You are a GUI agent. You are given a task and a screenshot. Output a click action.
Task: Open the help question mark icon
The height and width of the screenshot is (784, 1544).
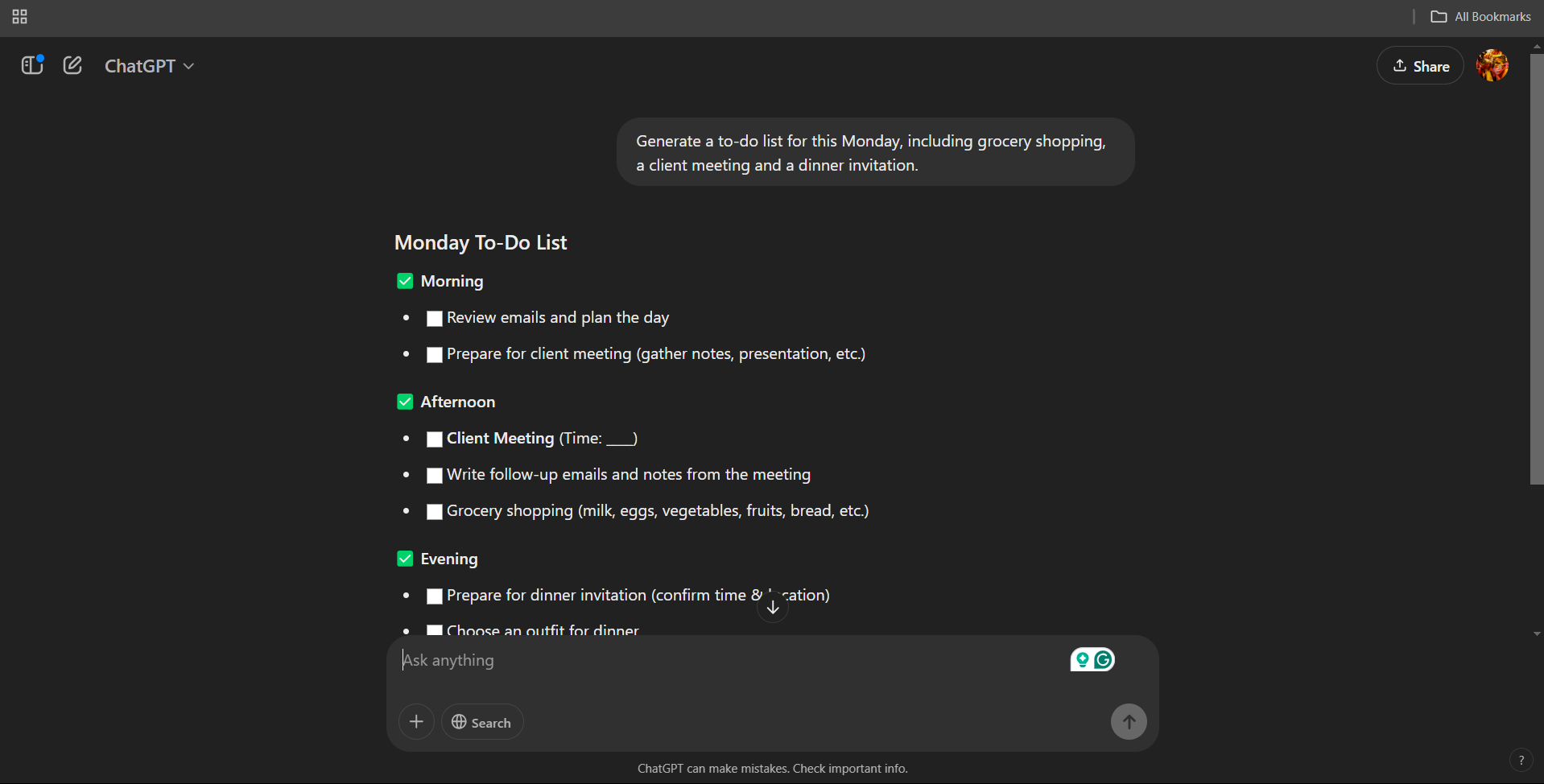pyautogui.click(x=1523, y=760)
